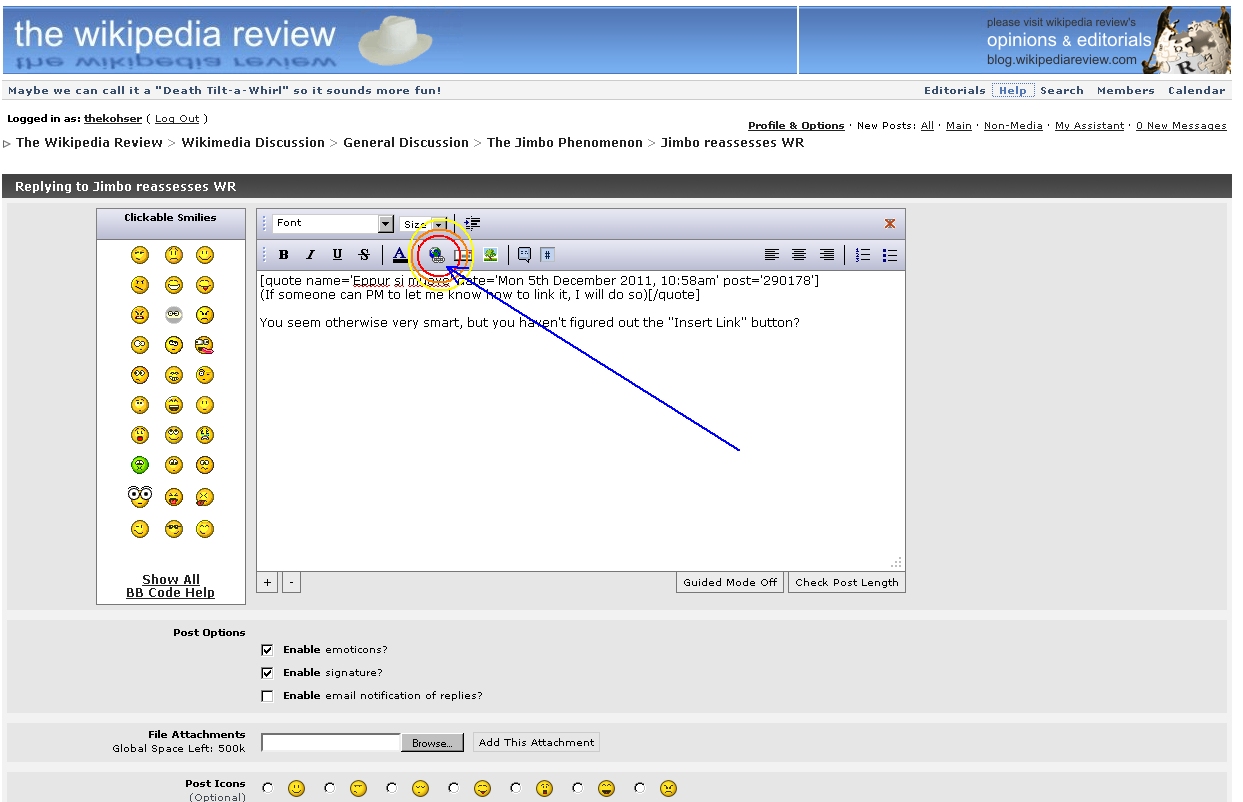Go to Calendar in the navigation bar
The image size is (1243, 802).
click(x=1196, y=90)
